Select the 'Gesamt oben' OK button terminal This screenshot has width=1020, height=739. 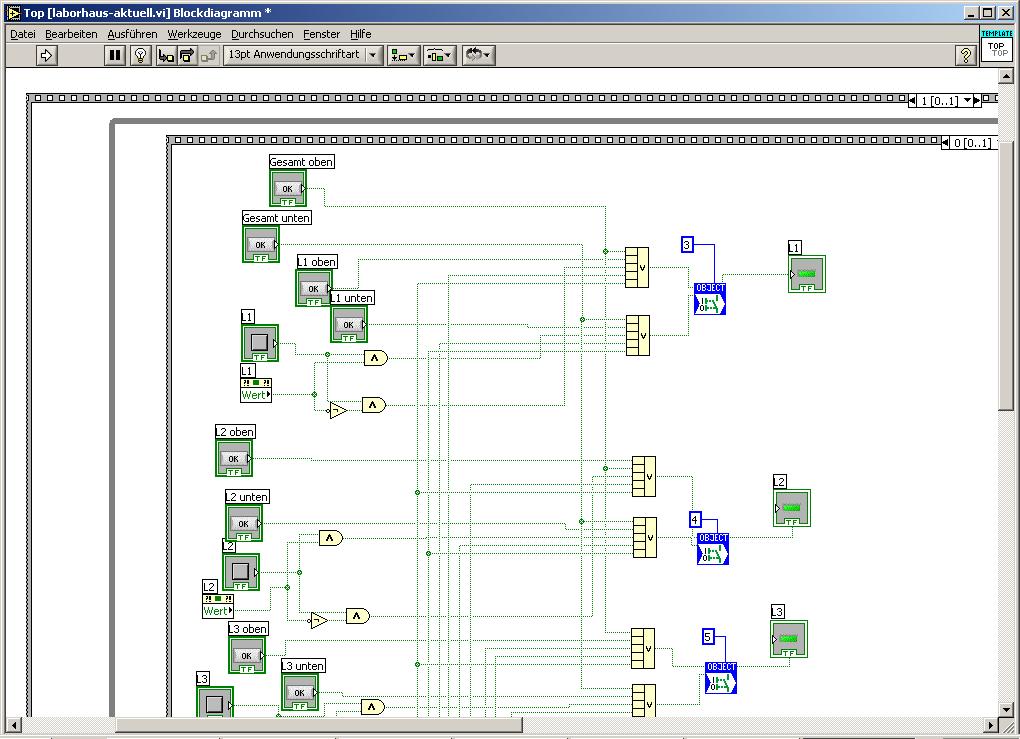pos(288,188)
